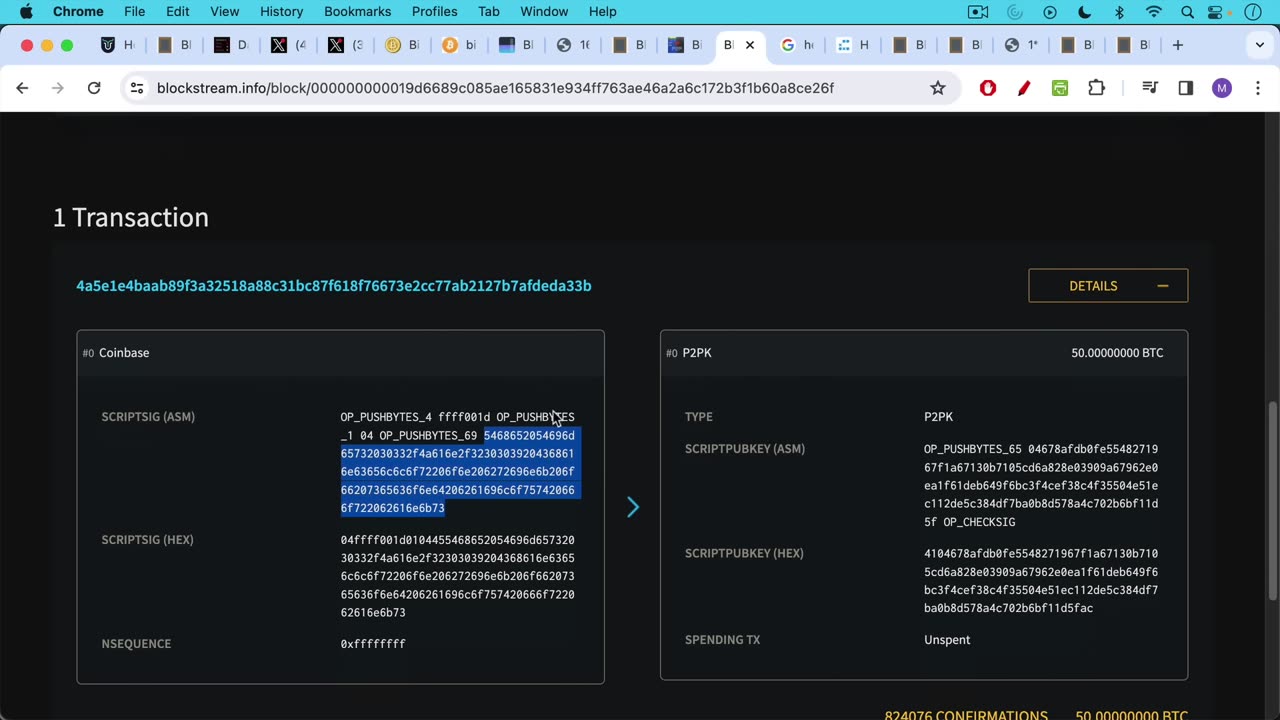Open the red ad-blocker extension icon
The image size is (1280, 720).
coord(988,88)
